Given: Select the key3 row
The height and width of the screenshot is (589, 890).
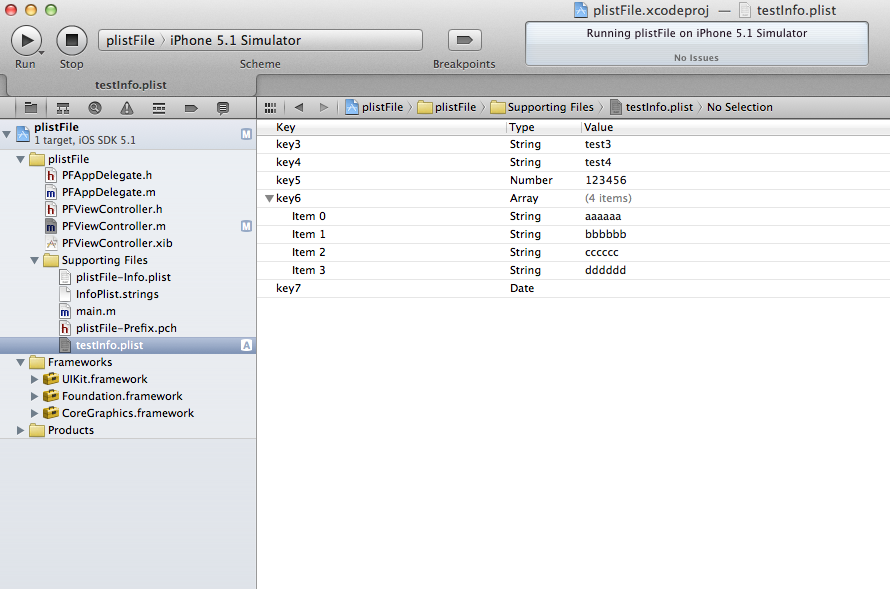Looking at the screenshot, I should click(573, 145).
